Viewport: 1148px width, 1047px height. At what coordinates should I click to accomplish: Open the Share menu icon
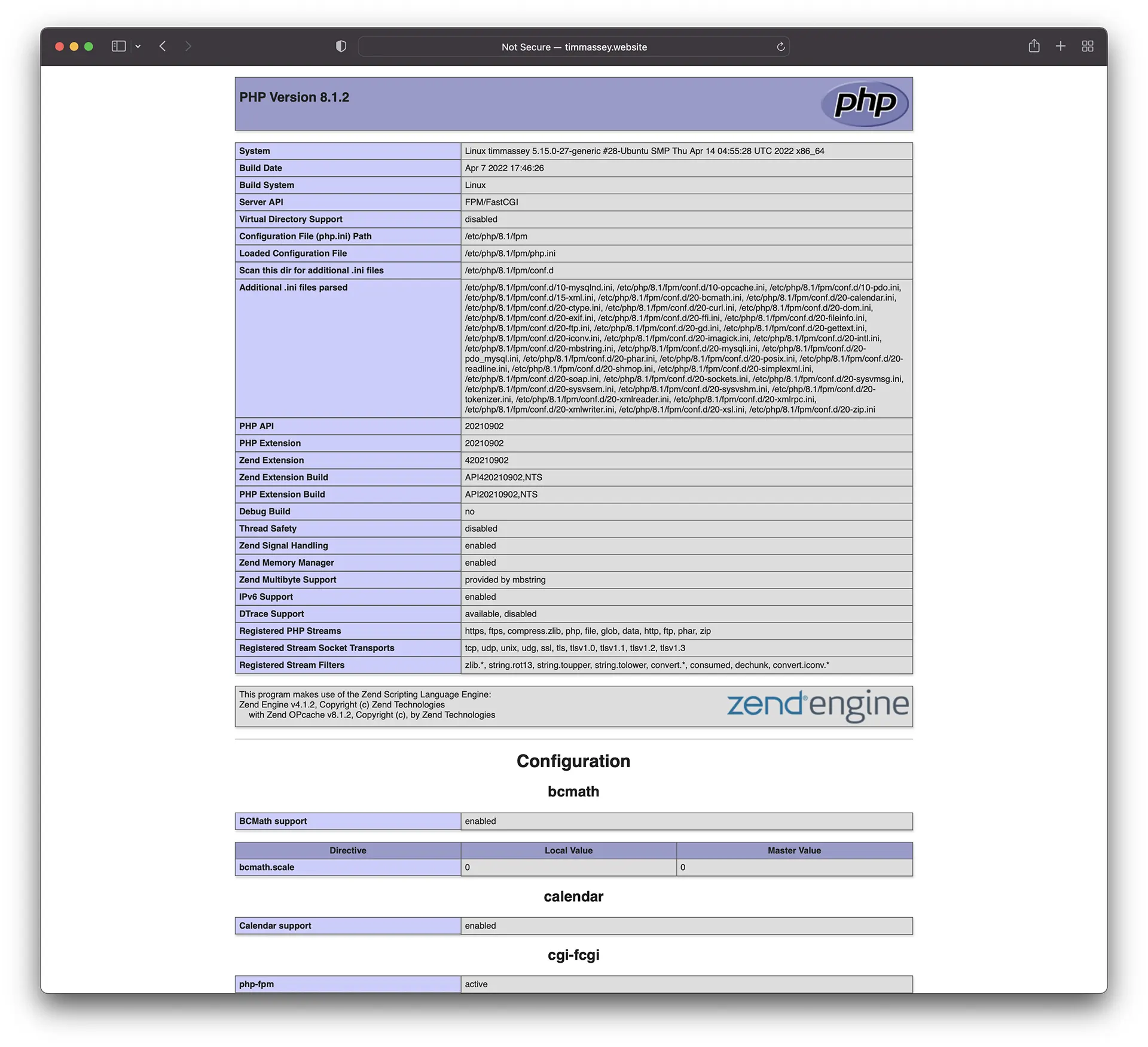(x=1034, y=46)
